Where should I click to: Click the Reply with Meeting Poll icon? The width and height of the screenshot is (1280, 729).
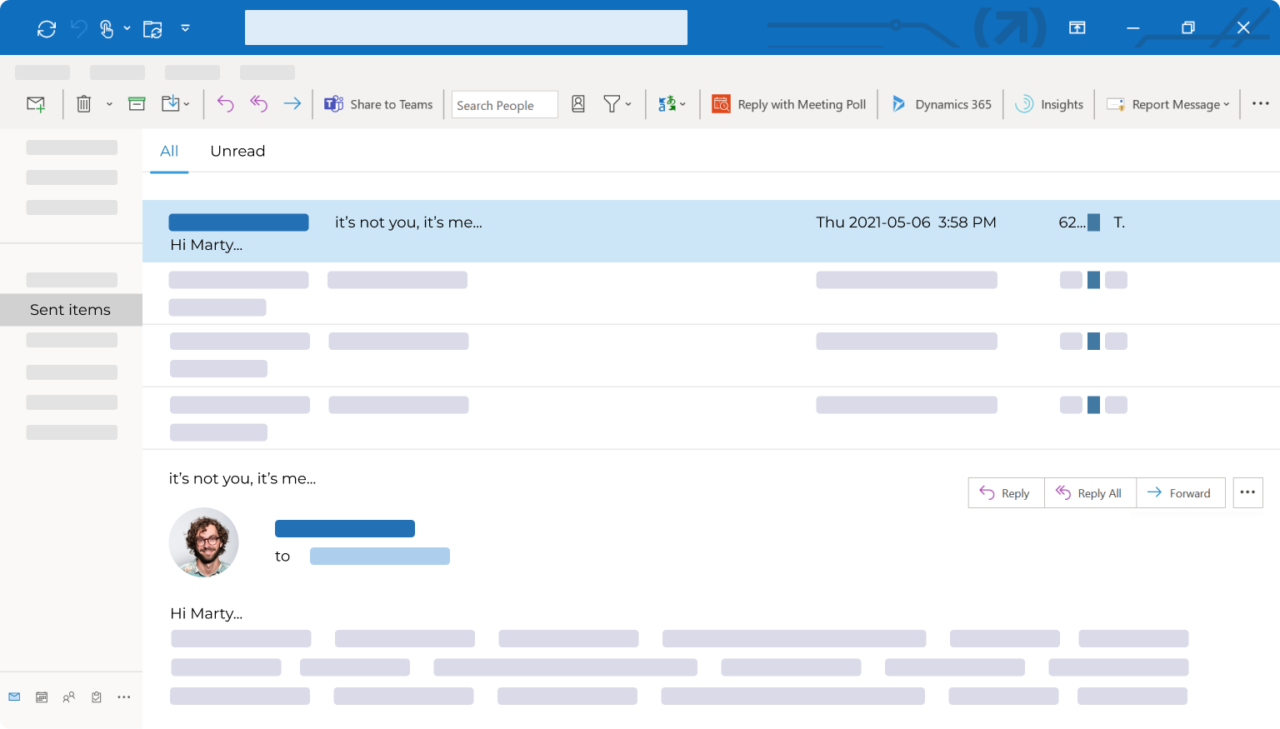(720, 103)
